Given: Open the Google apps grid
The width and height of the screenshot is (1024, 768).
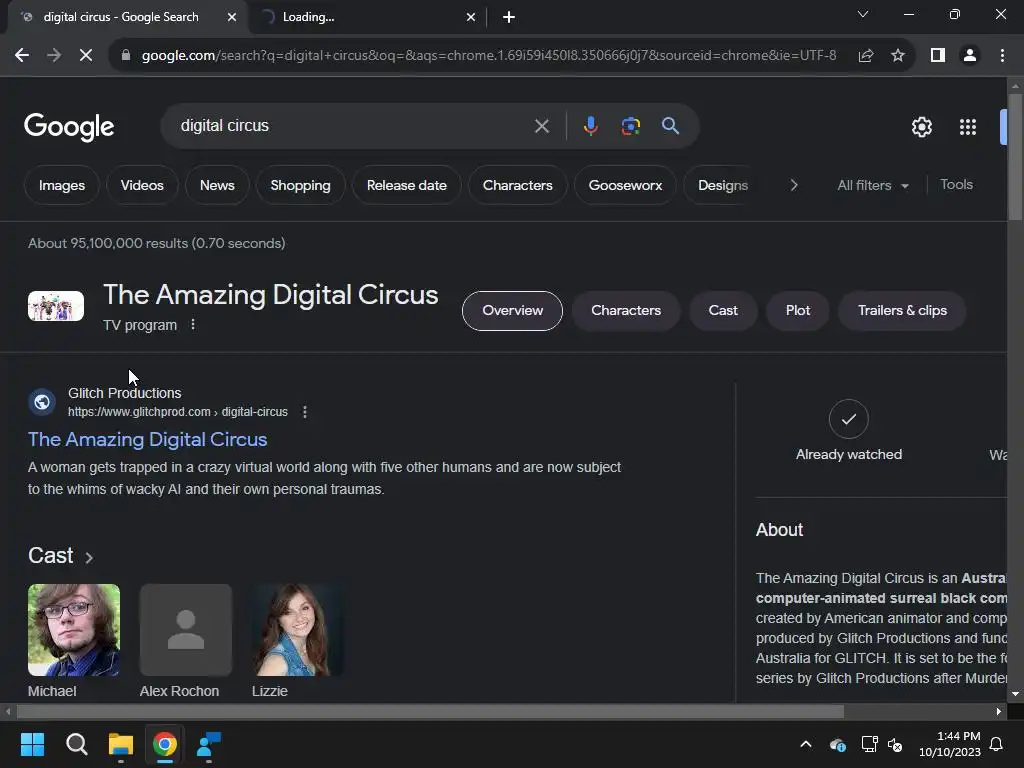Looking at the screenshot, I should click(968, 127).
